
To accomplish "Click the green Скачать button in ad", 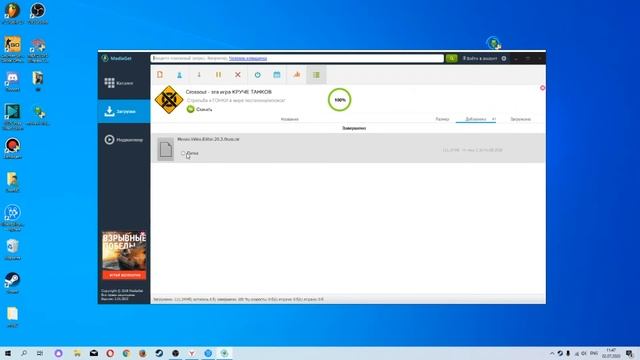I will point(200,109).
